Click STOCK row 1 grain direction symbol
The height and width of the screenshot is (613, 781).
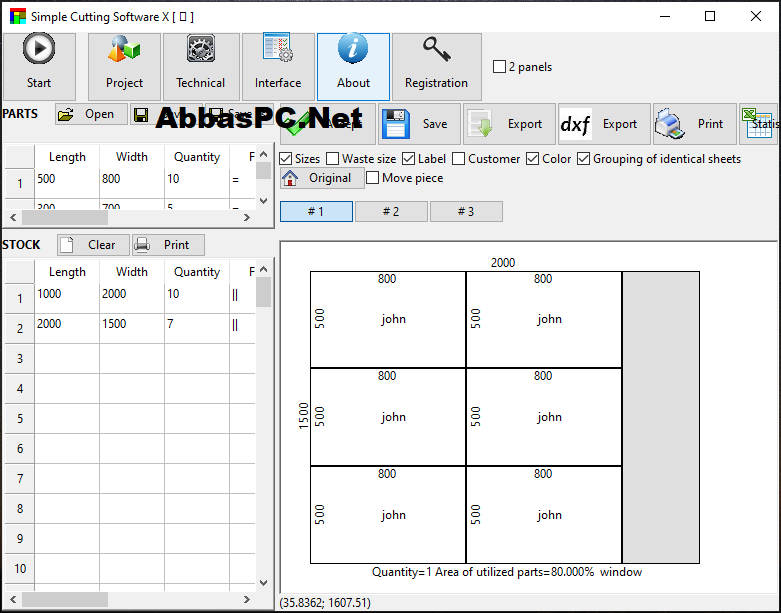235,295
